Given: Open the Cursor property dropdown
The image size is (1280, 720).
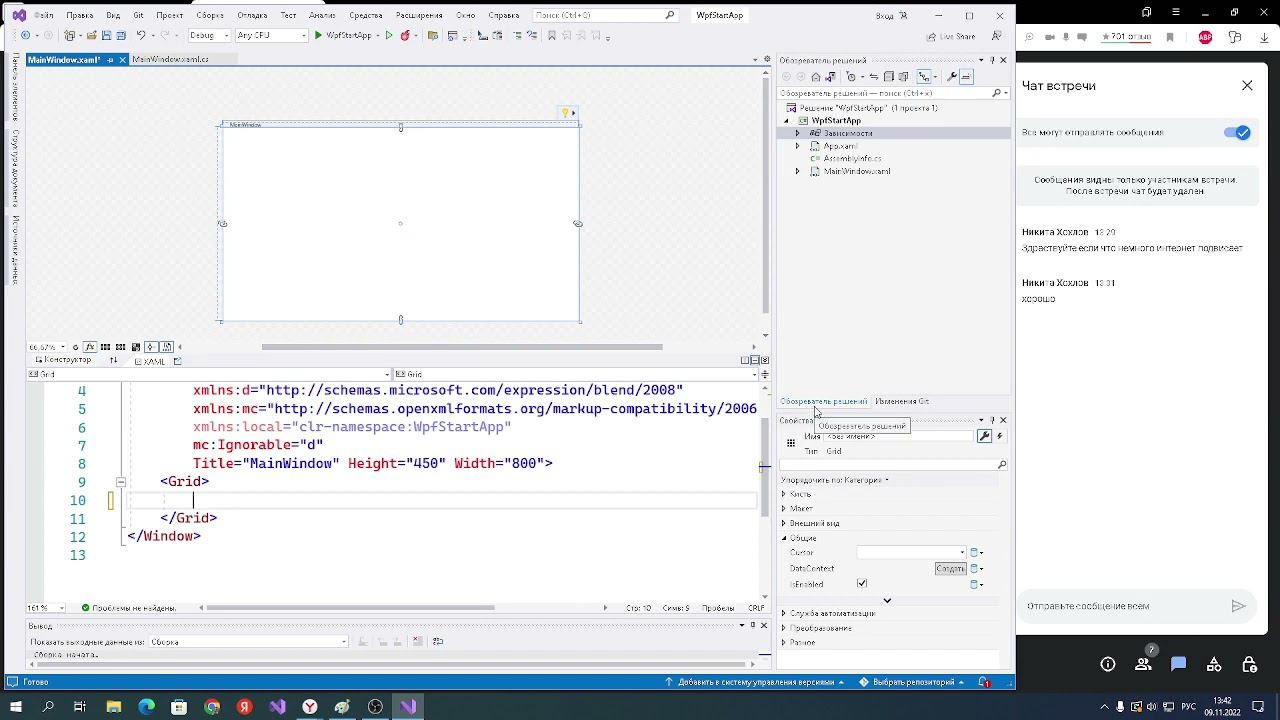Looking at the screenshot, I should pos(962,553).
